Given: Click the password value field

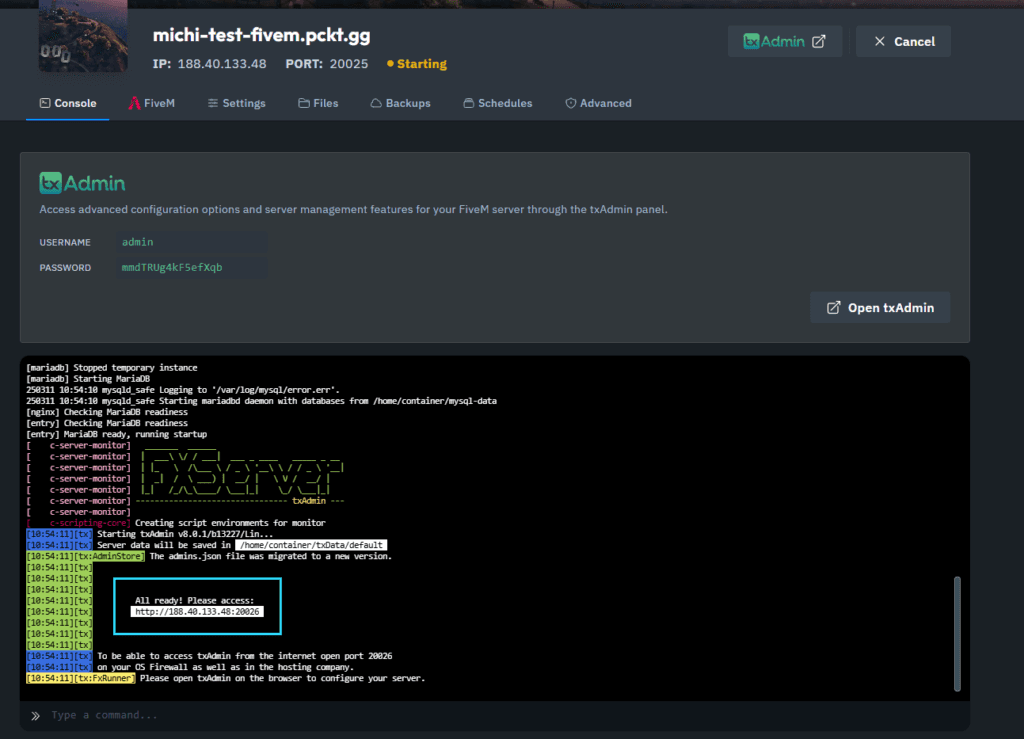Looking at the screenshot, I should pyautogui.click(x=172, y=268).
